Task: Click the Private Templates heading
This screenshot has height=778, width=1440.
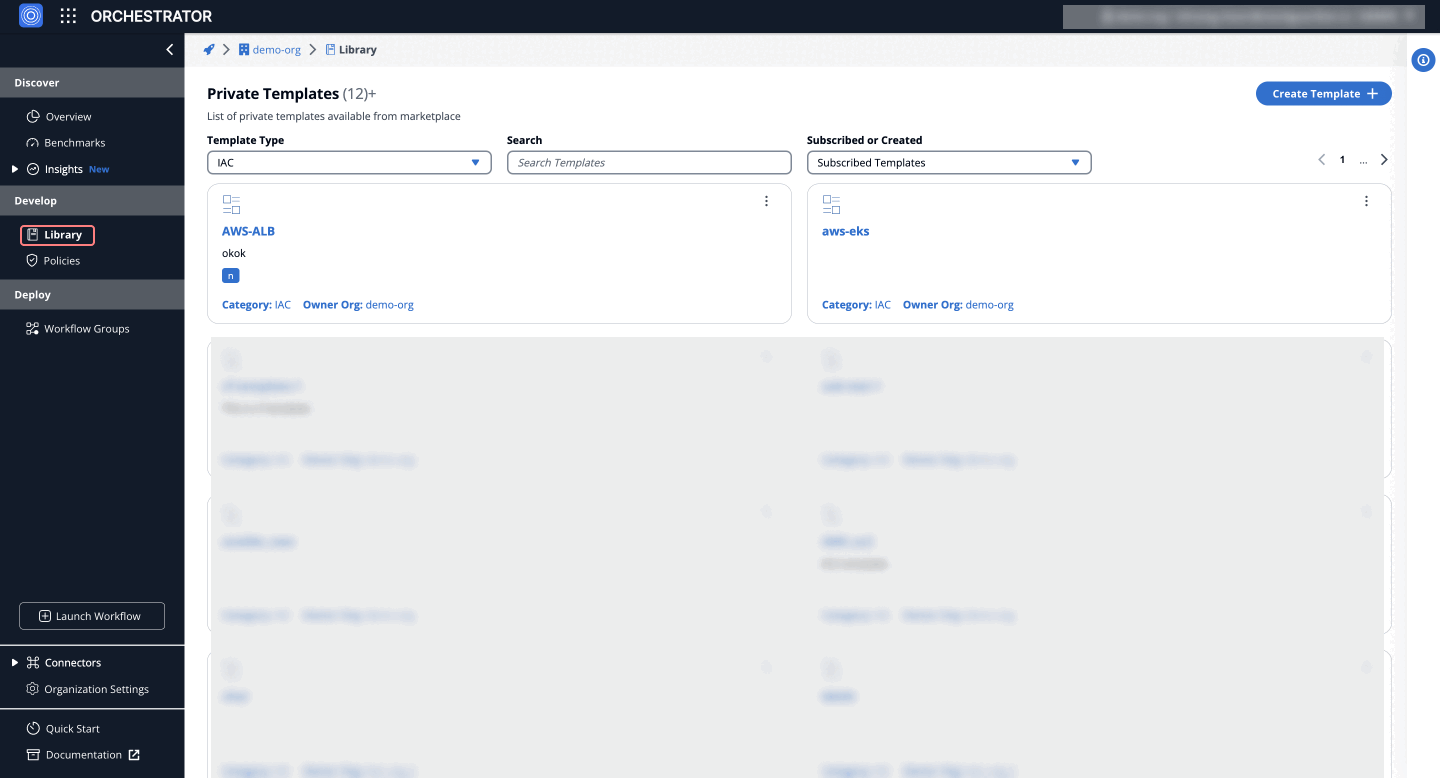Action: pos(273,94)
